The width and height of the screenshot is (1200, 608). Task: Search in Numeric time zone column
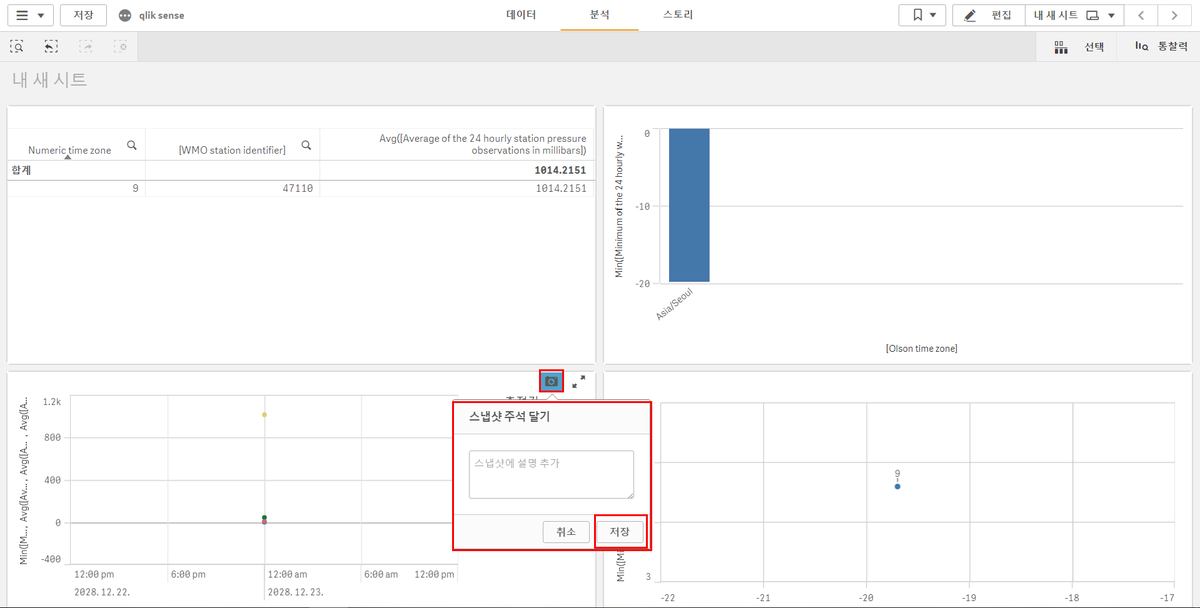point(132,146)
